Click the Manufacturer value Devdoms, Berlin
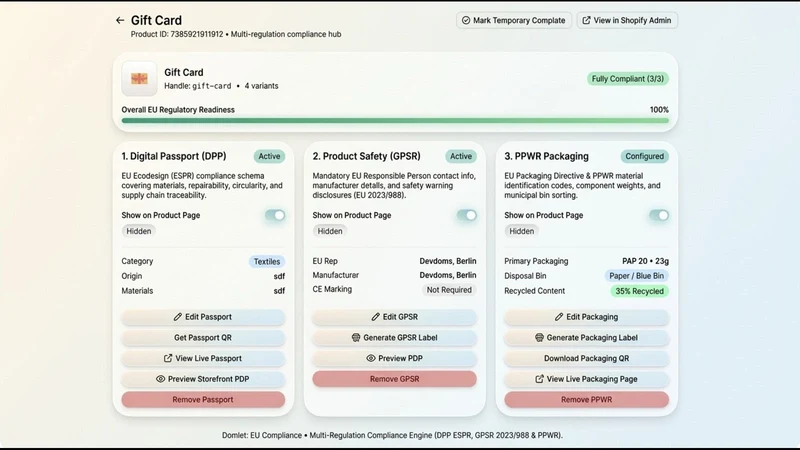Screen dimensions: 800x450 pyautogui.click(x=448, y=275)
